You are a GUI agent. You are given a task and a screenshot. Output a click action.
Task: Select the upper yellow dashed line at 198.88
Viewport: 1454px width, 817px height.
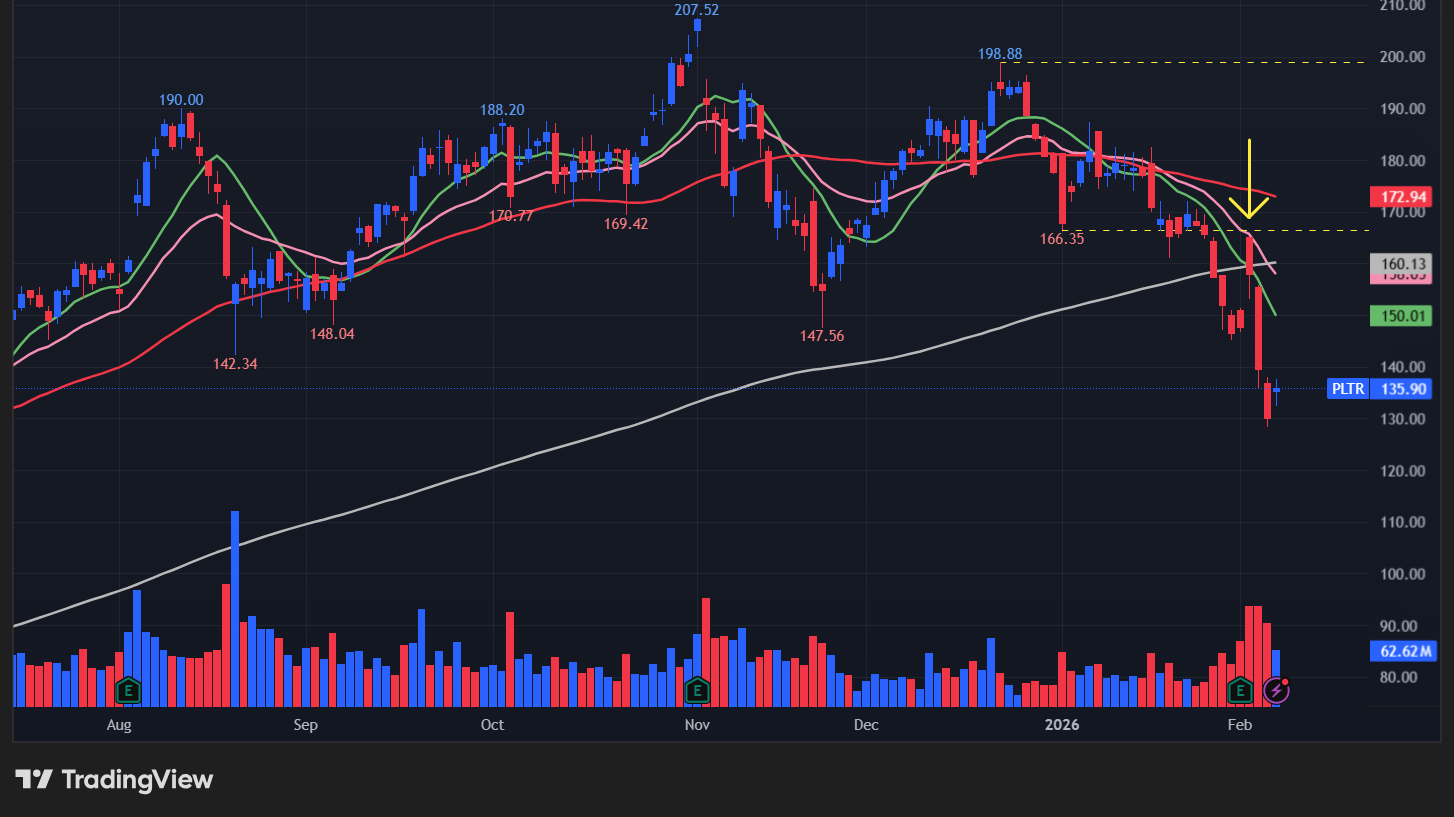(x=1180, y=63)
